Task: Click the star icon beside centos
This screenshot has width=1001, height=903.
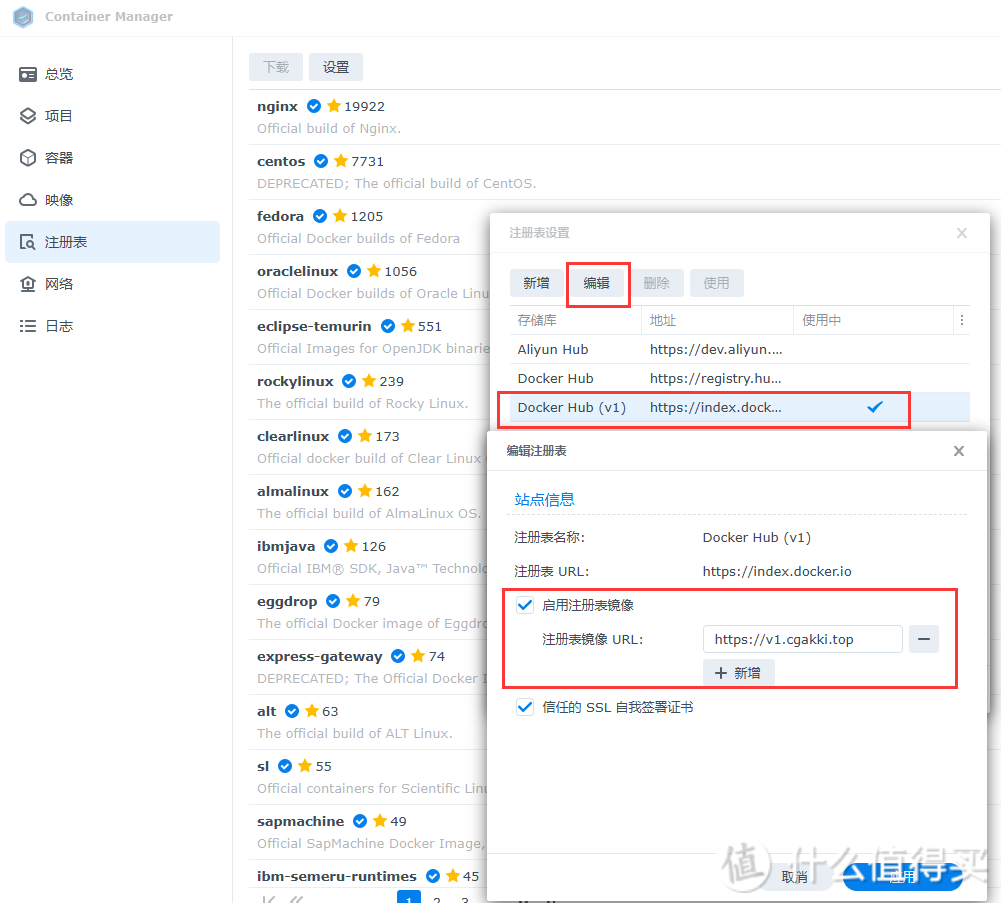Action: point(341,161)
